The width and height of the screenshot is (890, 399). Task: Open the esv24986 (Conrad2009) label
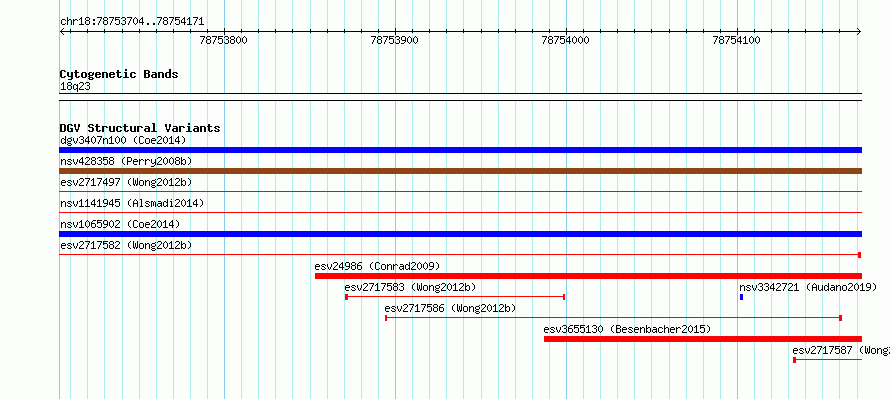point(377,266)
